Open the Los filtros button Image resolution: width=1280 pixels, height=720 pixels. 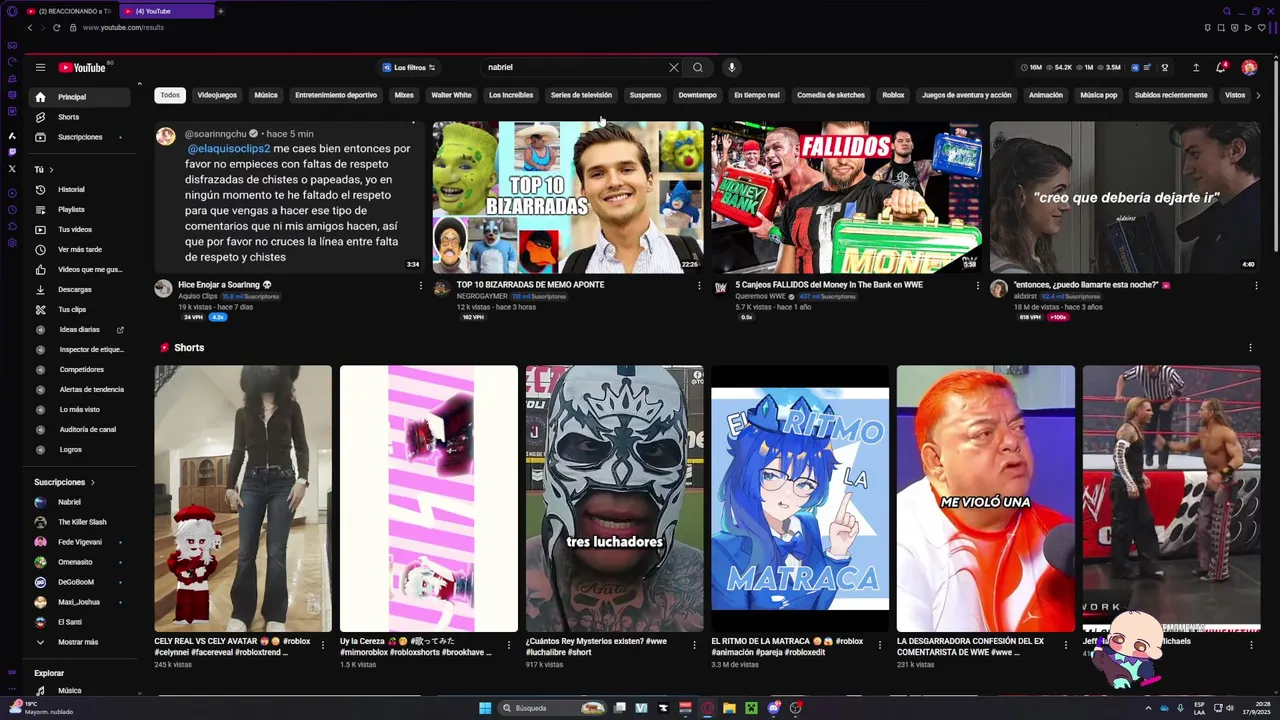pos(409,67)
